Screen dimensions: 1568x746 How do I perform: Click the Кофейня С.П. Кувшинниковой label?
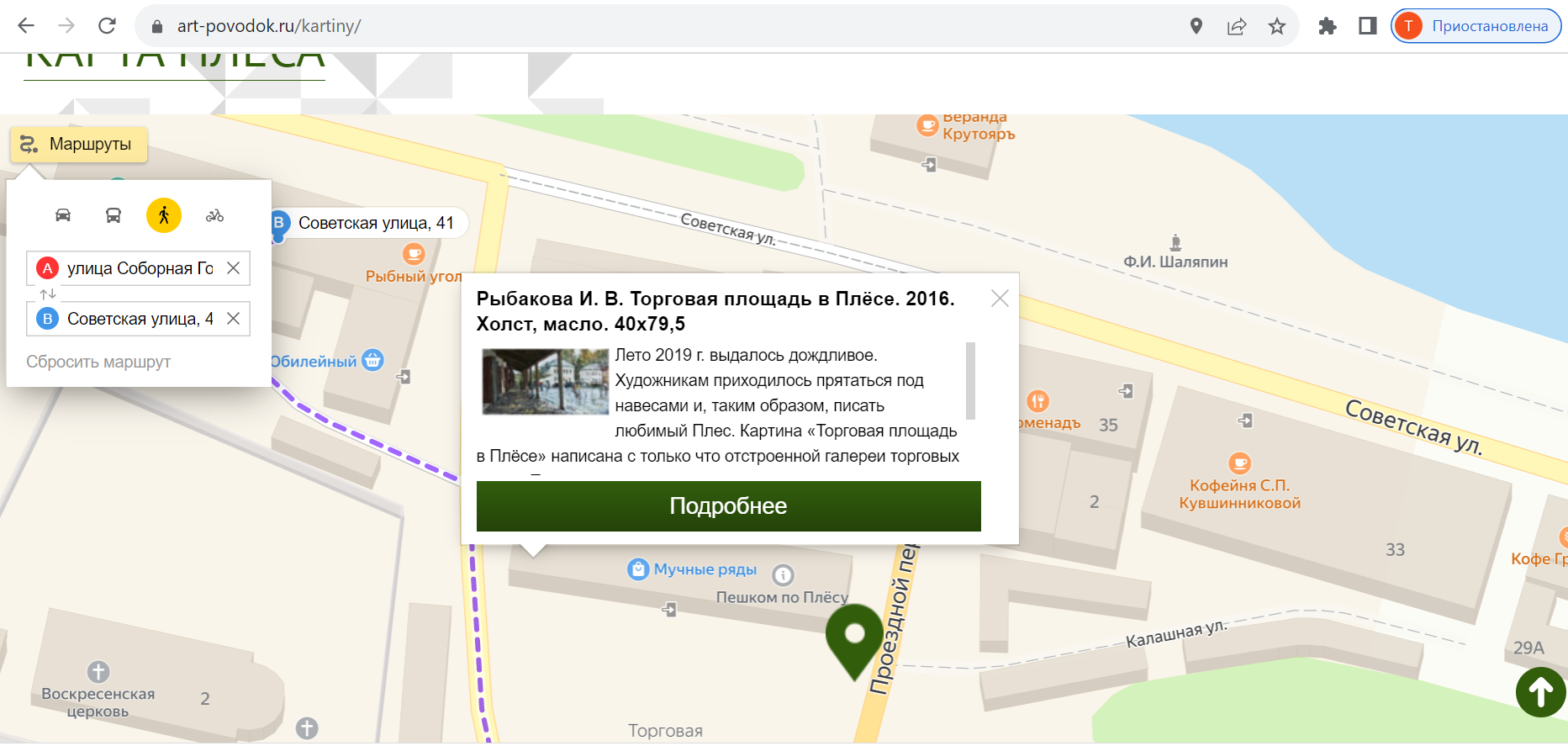[x=1240, y=495]
